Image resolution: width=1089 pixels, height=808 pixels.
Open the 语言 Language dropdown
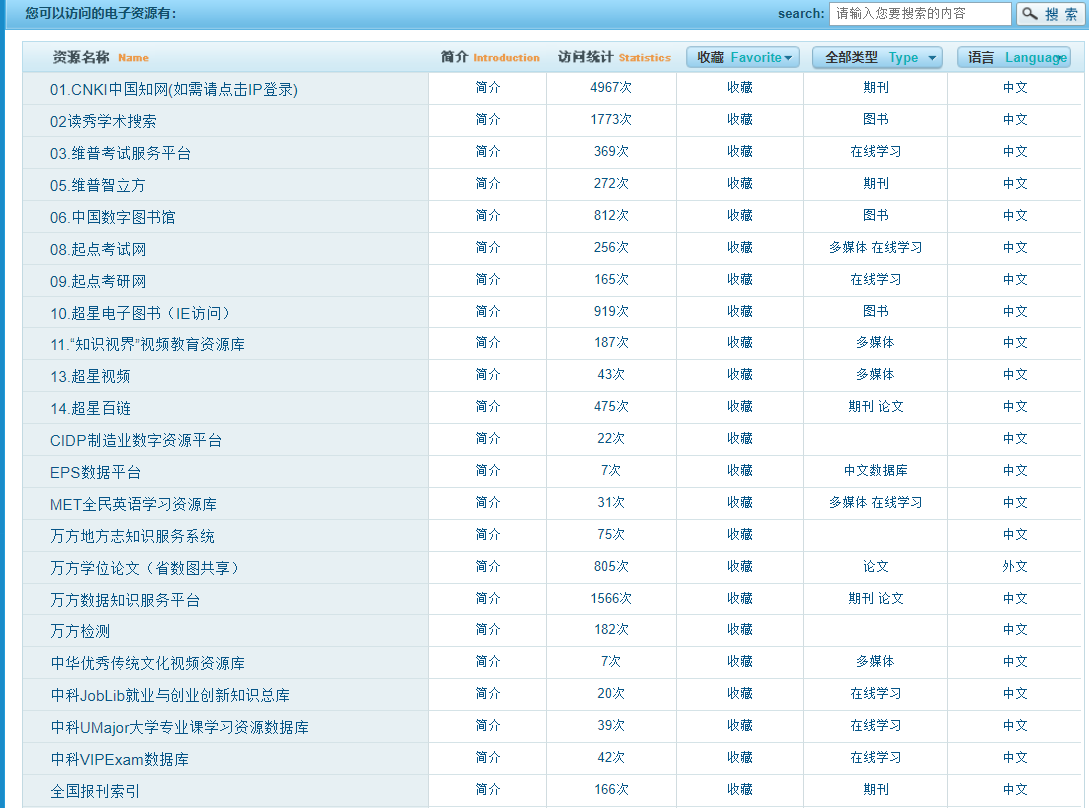click(1014, 58)
